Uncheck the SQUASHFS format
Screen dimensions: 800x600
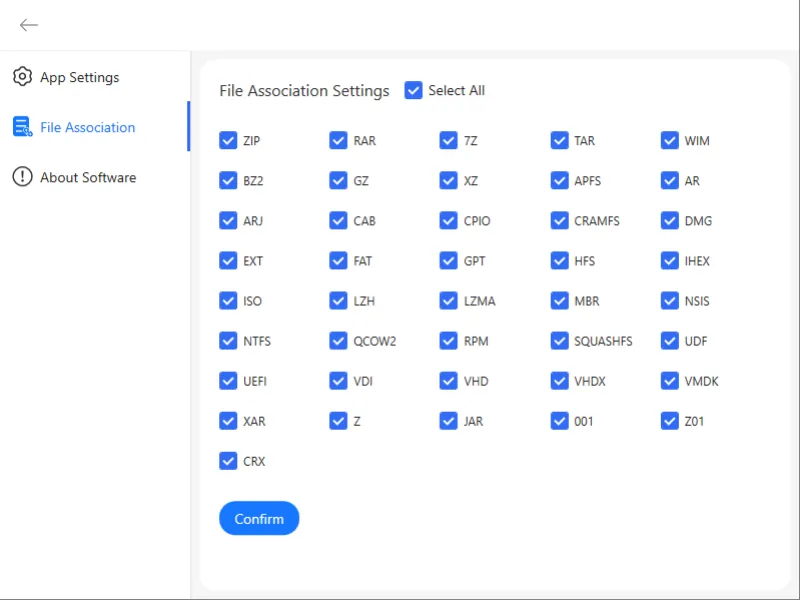click(560, 340)
